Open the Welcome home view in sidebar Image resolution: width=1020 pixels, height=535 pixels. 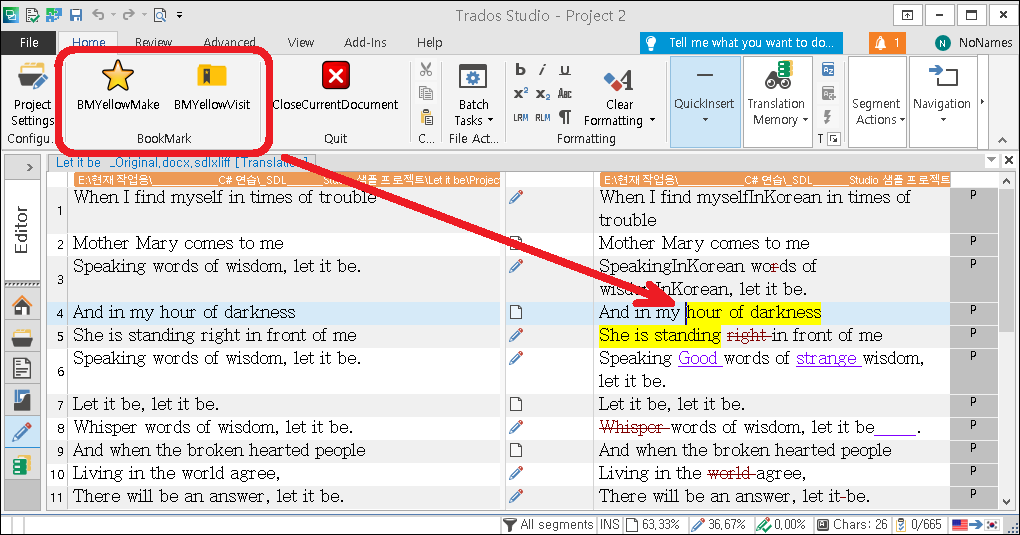point(21,305)
